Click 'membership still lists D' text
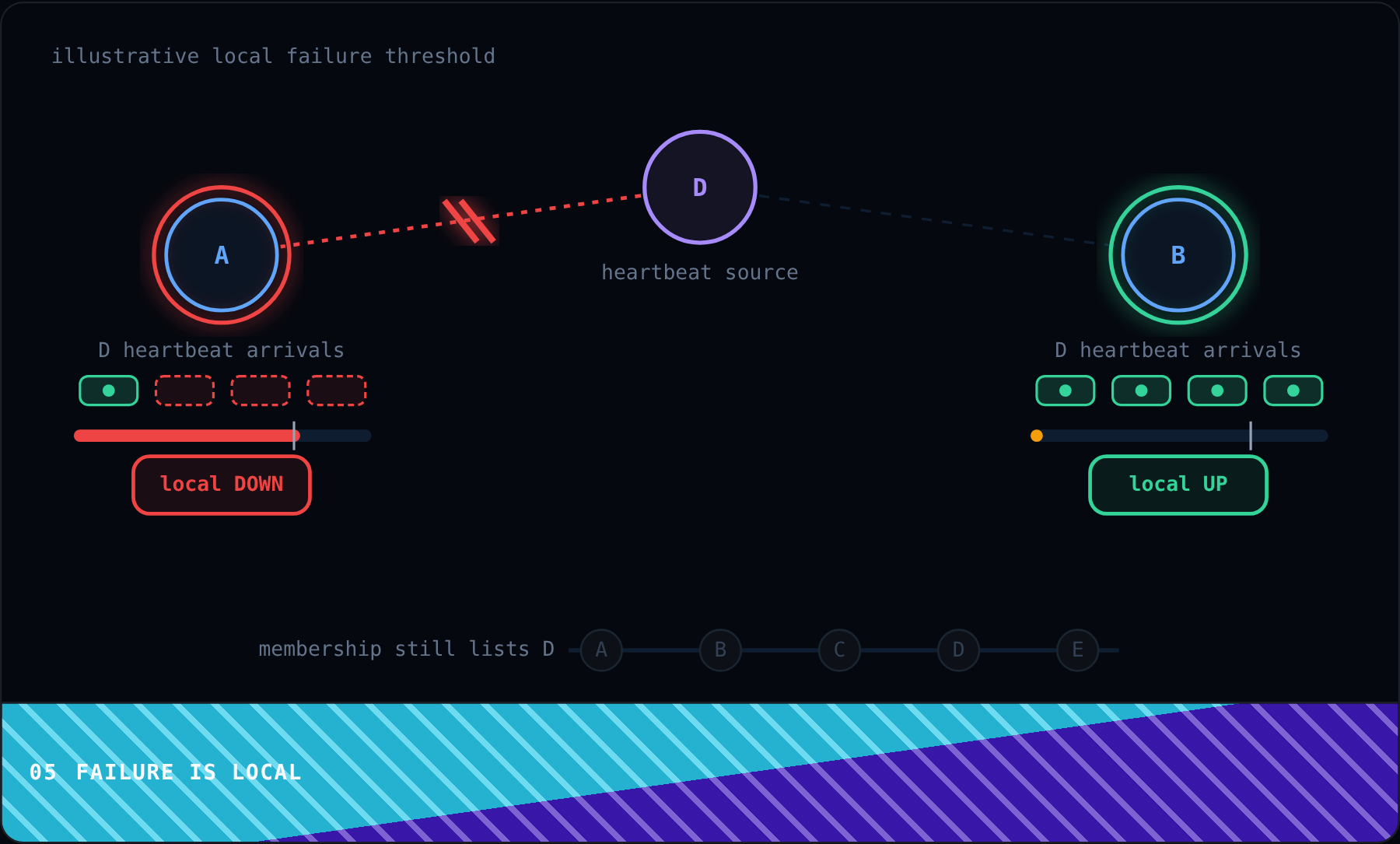 [x=406, y=649]
